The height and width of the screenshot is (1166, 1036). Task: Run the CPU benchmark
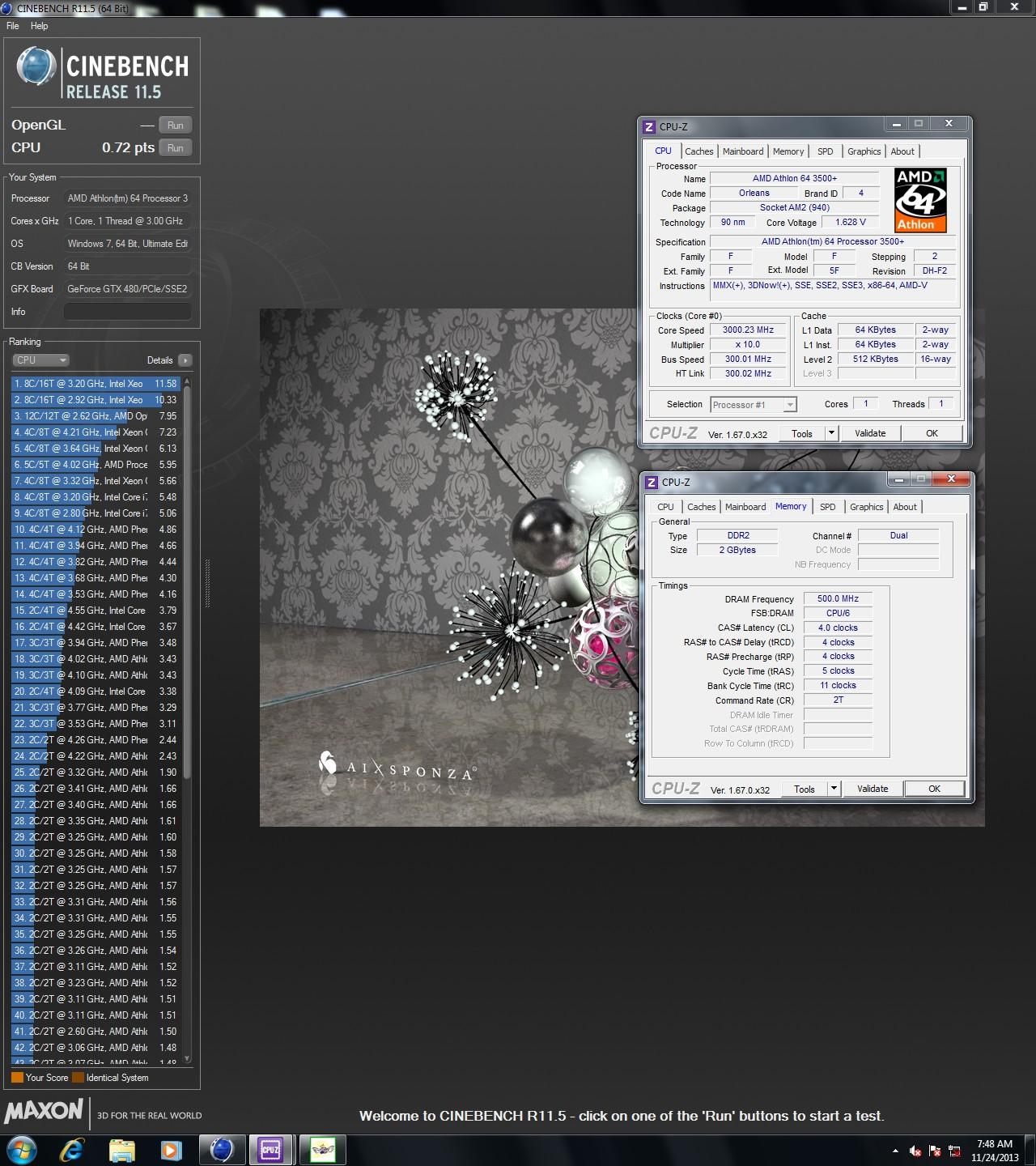[176, 148]
